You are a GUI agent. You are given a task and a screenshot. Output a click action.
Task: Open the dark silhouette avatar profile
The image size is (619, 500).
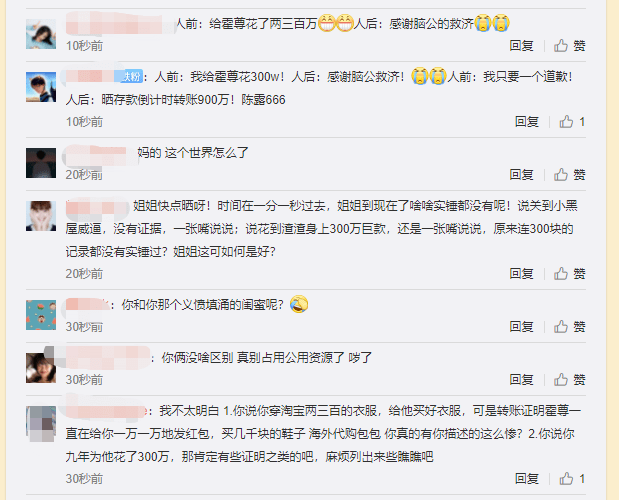point(41,163)
